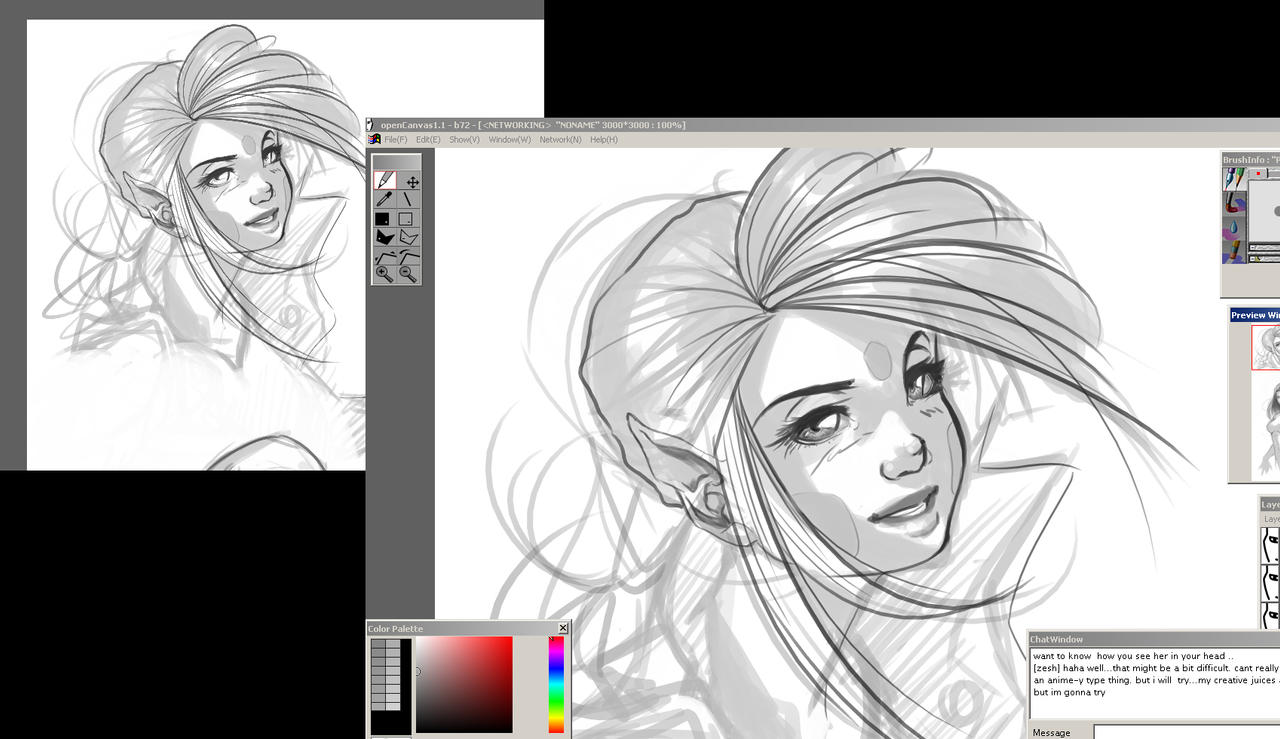Image resolution: width=1280 pixels, height=739 pixels.
Task: Select the eraser brush in BrushInfo
Action: (x=1234, y=251)
